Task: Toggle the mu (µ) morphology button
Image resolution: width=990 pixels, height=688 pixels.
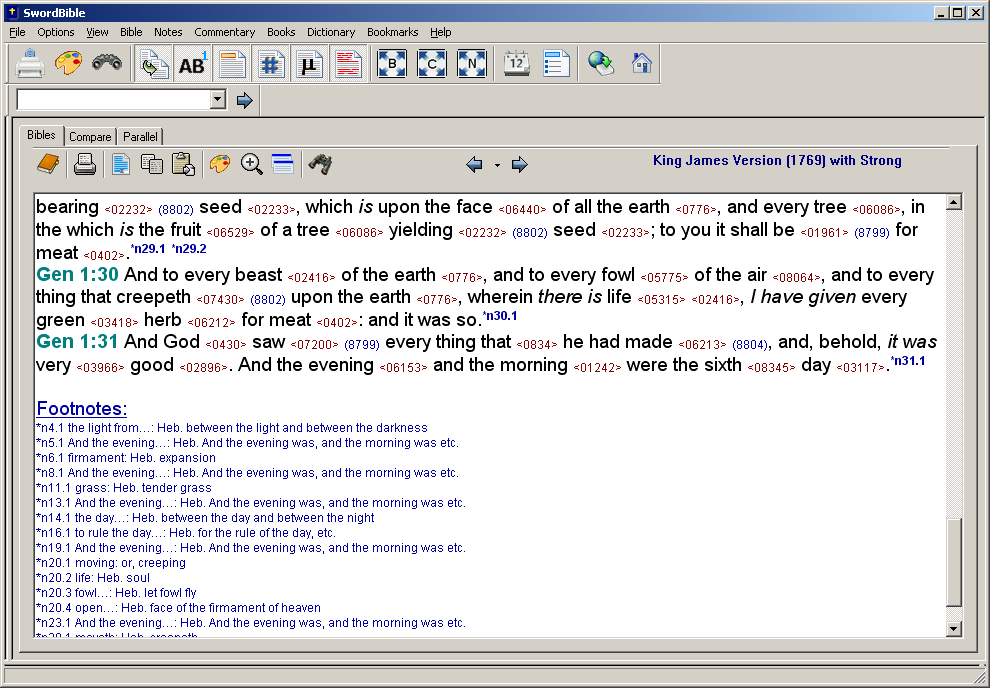Action: [x=309, y=64]
